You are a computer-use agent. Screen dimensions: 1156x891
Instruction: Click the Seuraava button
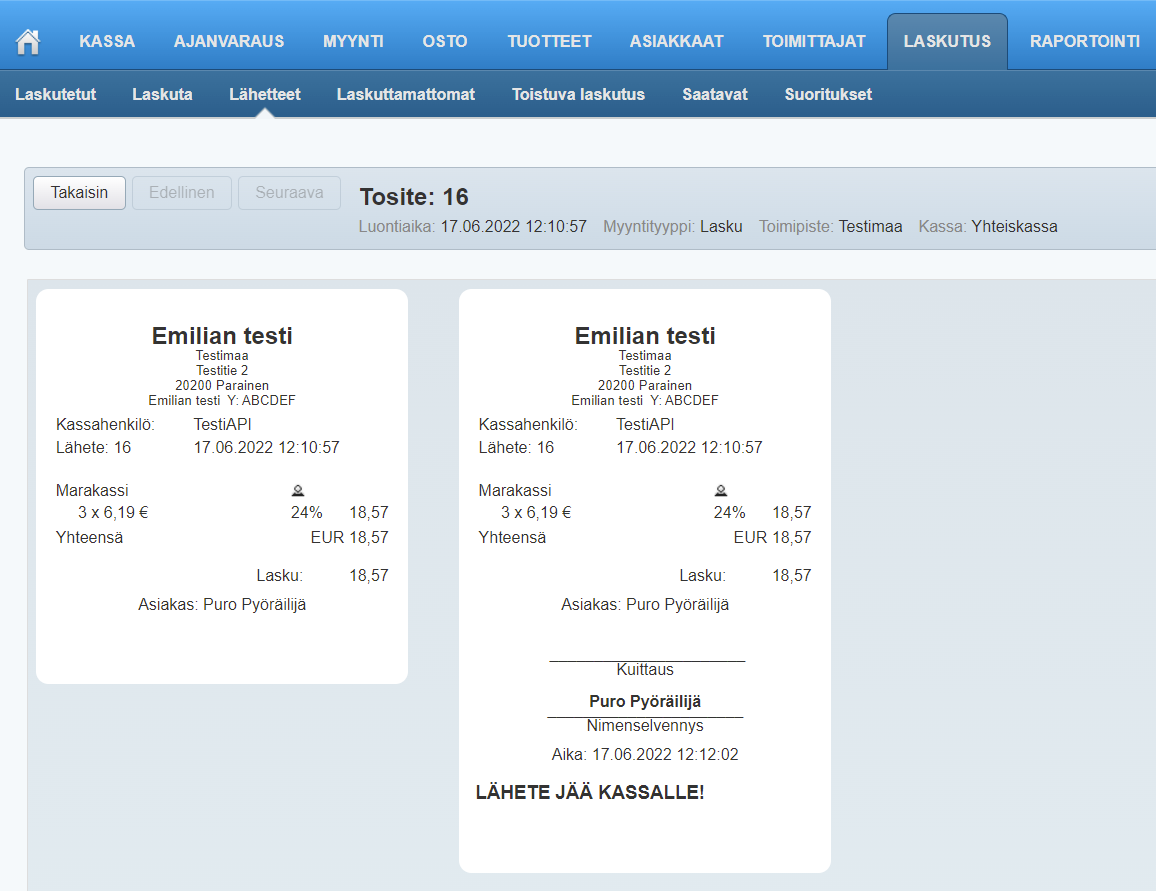pyautogui.click(x=289, y=193)
